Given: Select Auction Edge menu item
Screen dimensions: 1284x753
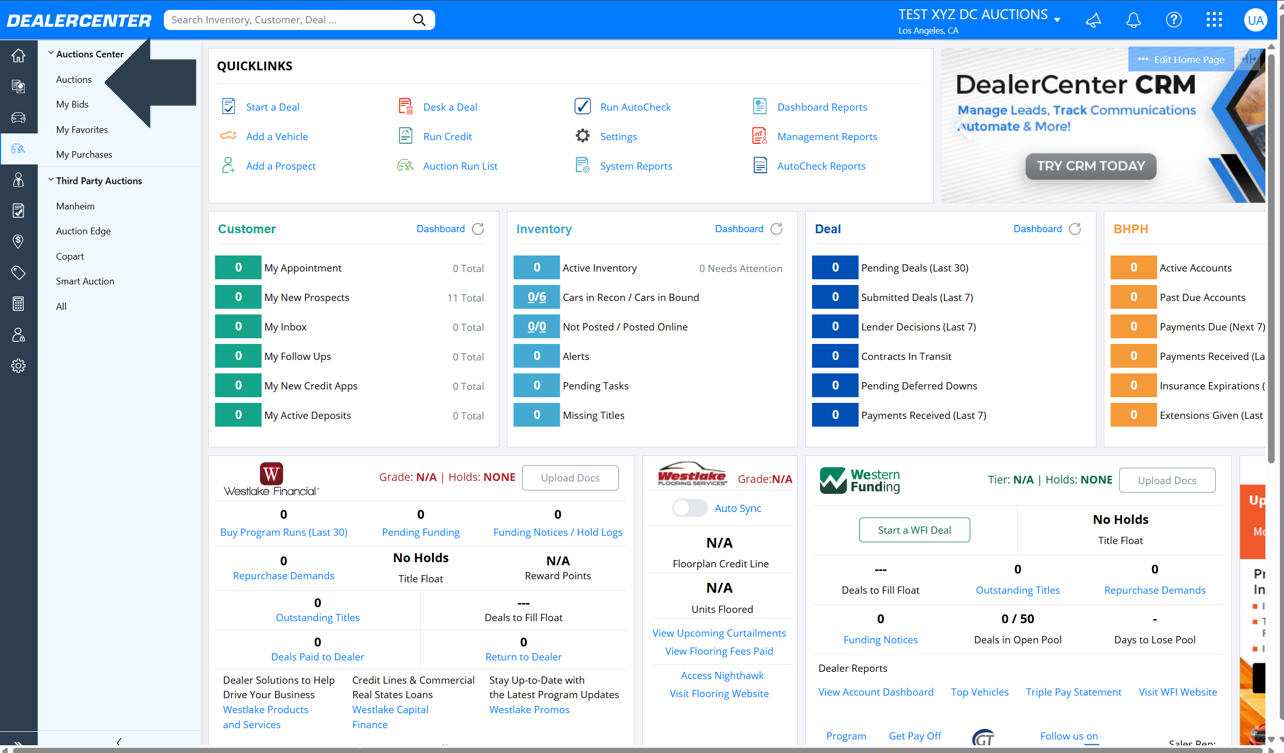Looking at the screenshot, I should point(83,231).
